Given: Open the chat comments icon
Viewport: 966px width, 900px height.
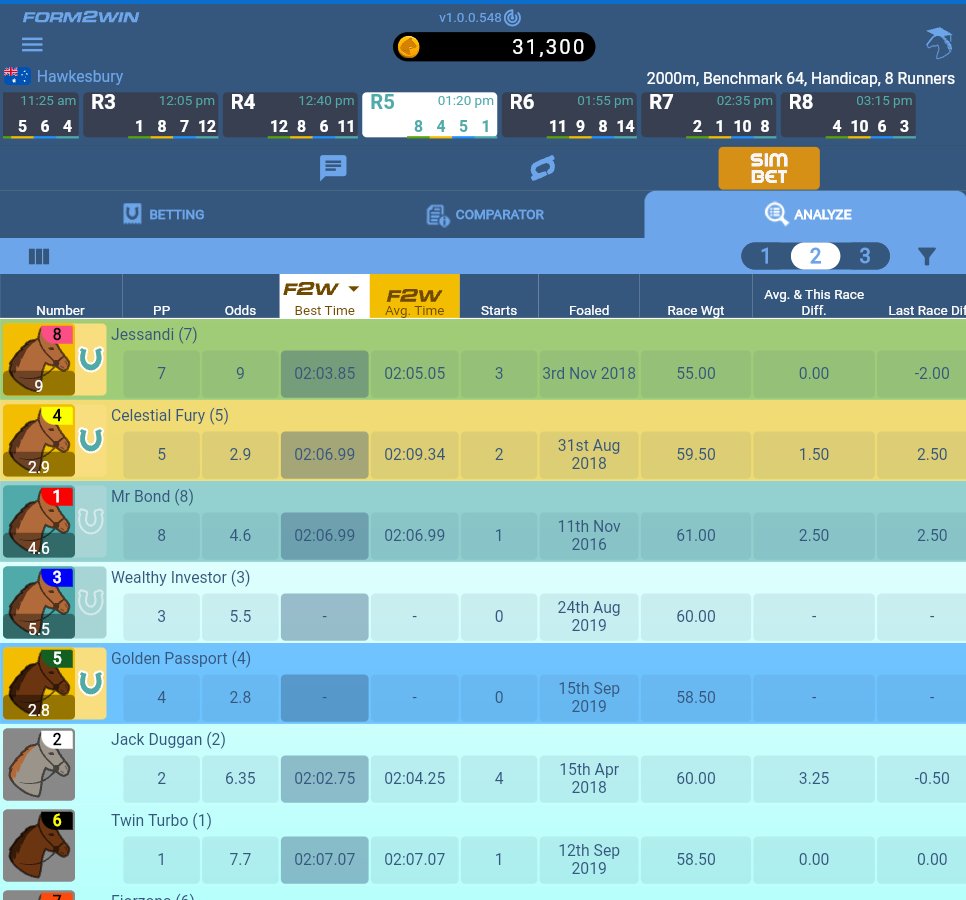Looking at the screenshot, I should pos(333,168).
